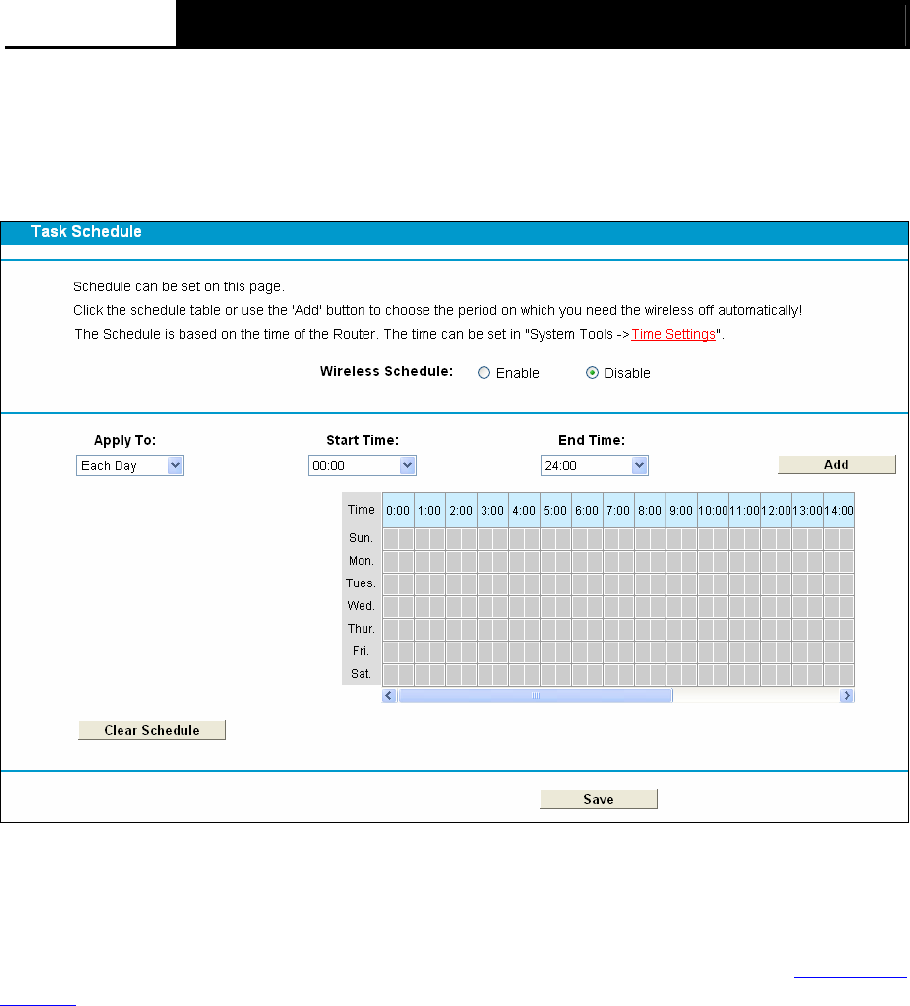Click the schedule table's scroll right arrow

[x=847, y=695]
